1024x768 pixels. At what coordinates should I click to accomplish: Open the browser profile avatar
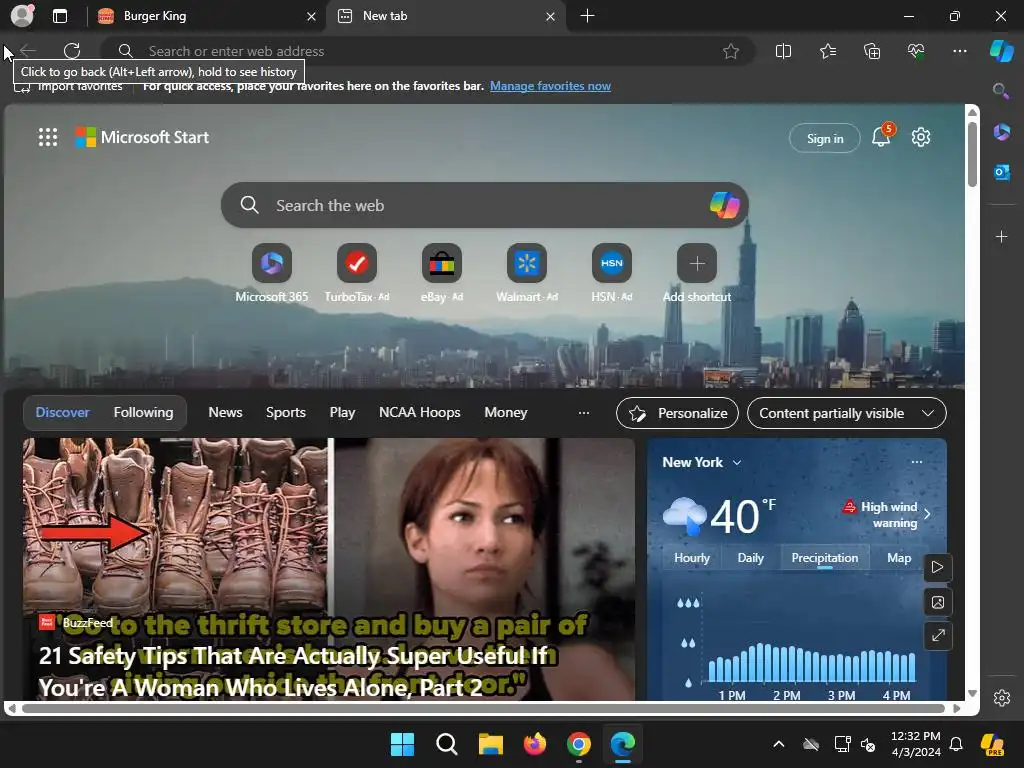pos(22,16)
